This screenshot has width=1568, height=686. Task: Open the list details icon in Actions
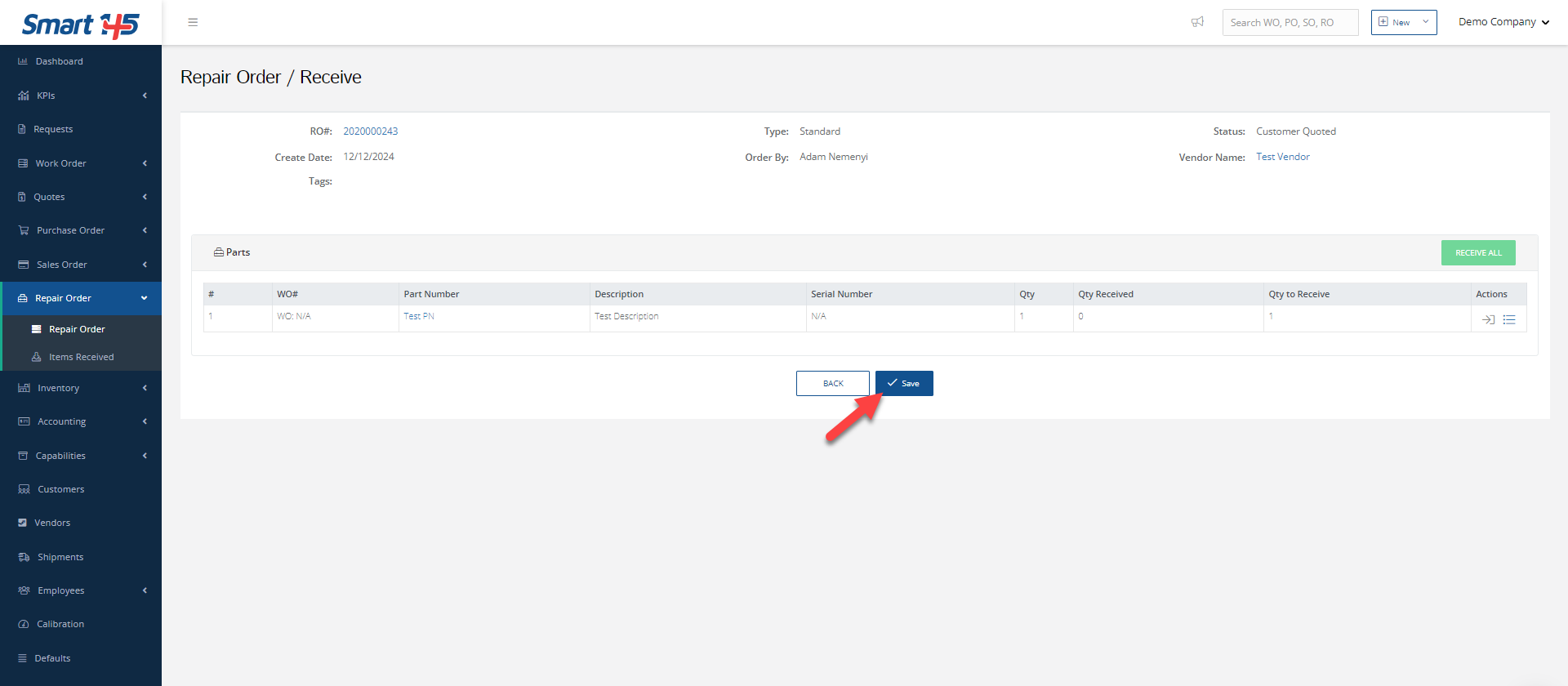[x=1509, y=319]
